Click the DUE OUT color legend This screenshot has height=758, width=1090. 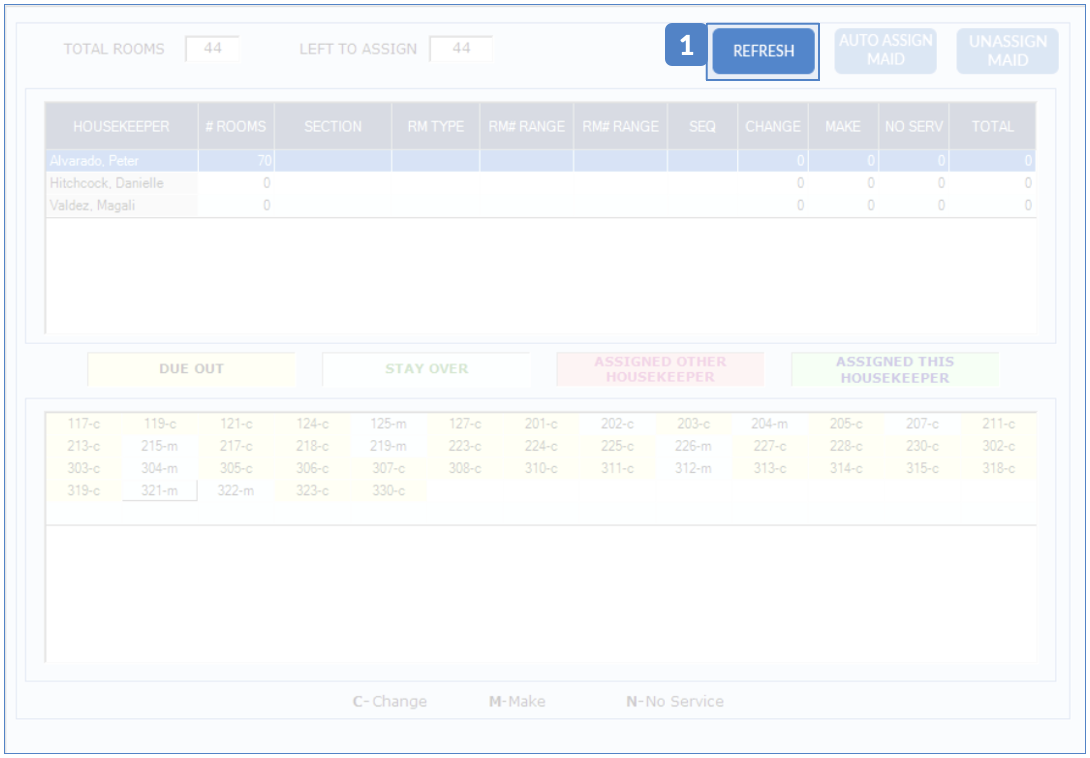tap(191, 369)
